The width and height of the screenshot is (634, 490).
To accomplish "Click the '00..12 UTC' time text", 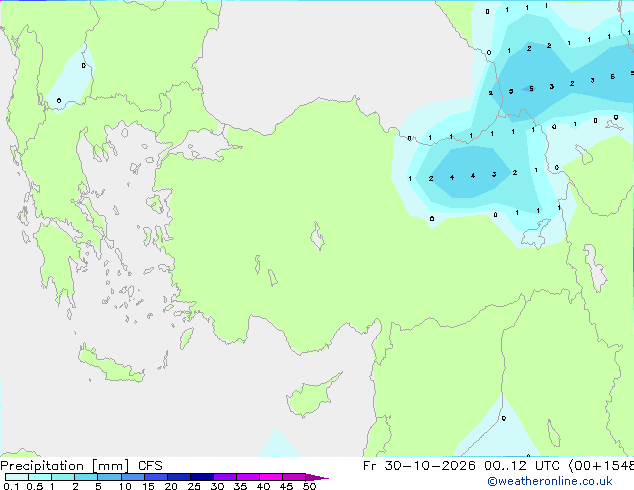I will pyautogui.click(x=522, y=466).
